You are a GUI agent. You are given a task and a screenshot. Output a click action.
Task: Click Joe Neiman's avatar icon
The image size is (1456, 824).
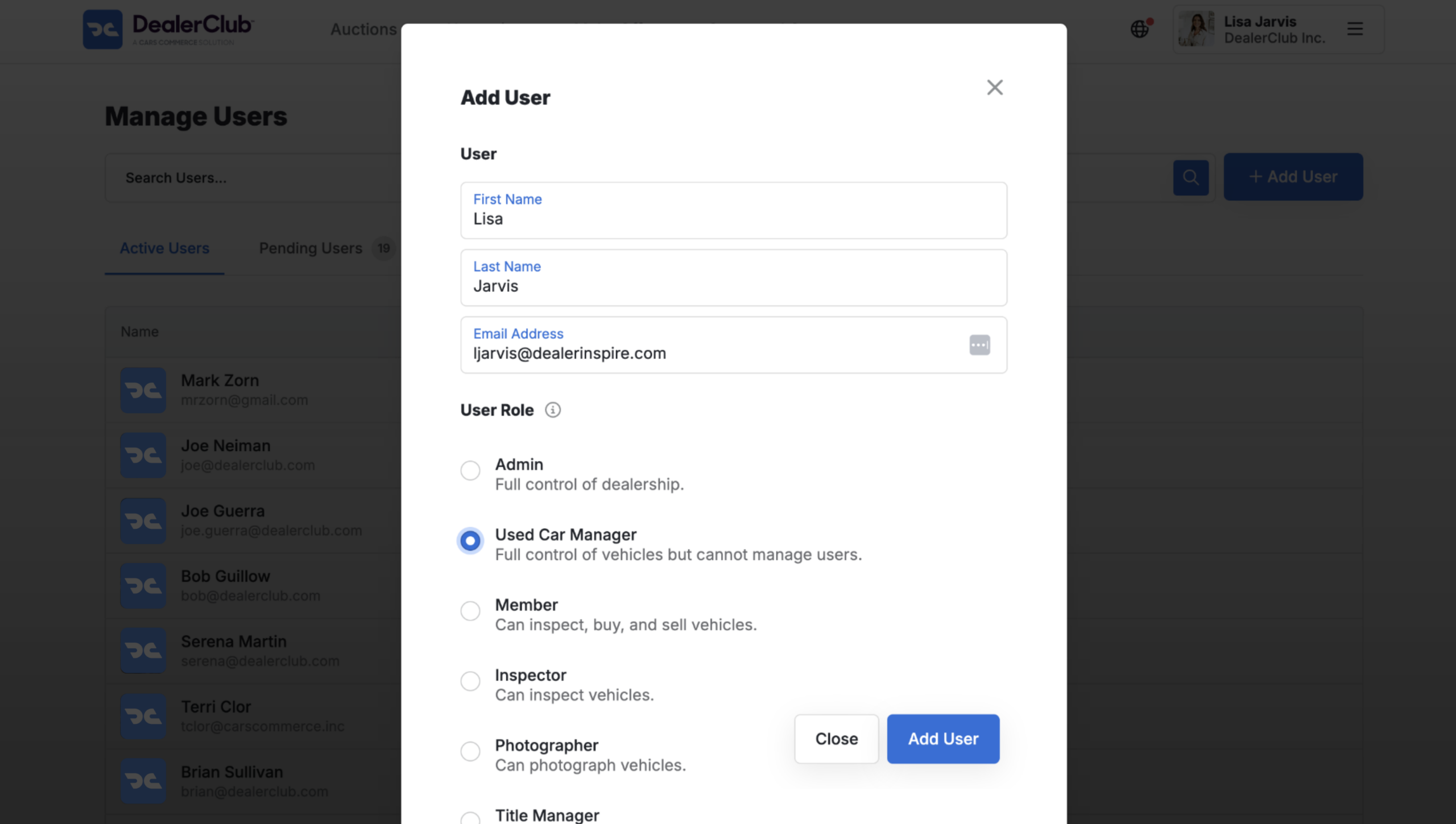pos(143,456)
